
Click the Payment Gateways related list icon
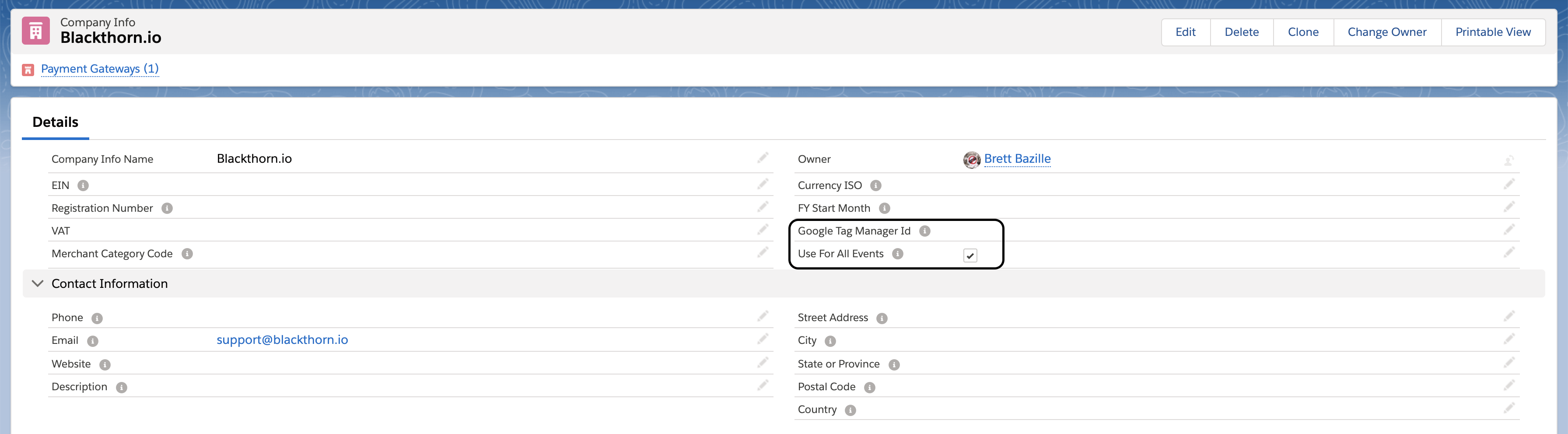28,70
